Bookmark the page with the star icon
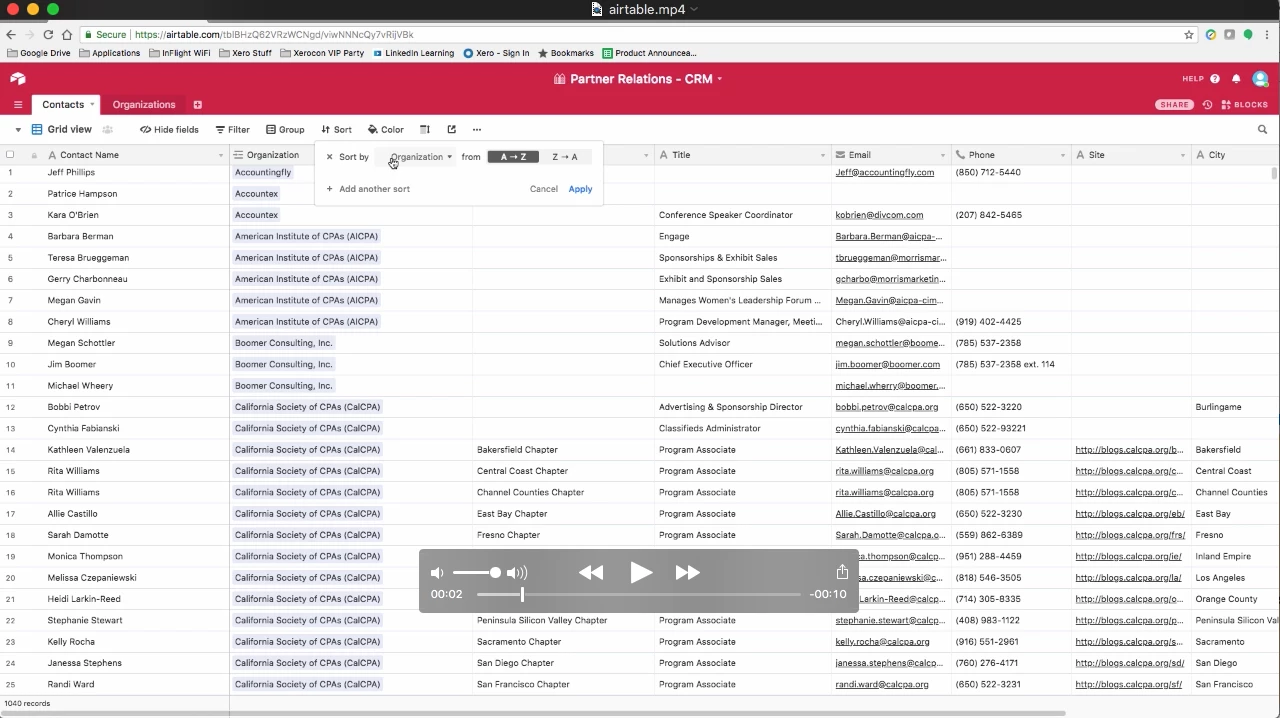The image size is (1280, 718). point(1189,34)
